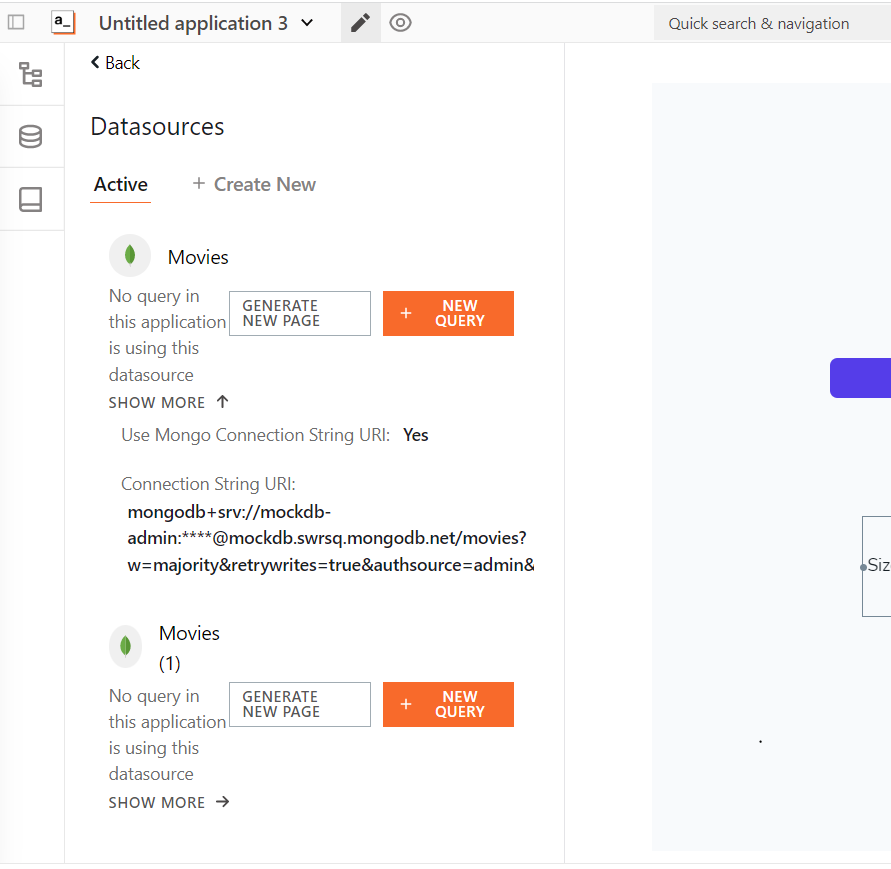Open the application name dropdown arrow
This screenshot has height=869, width=891.
[307, 23]
